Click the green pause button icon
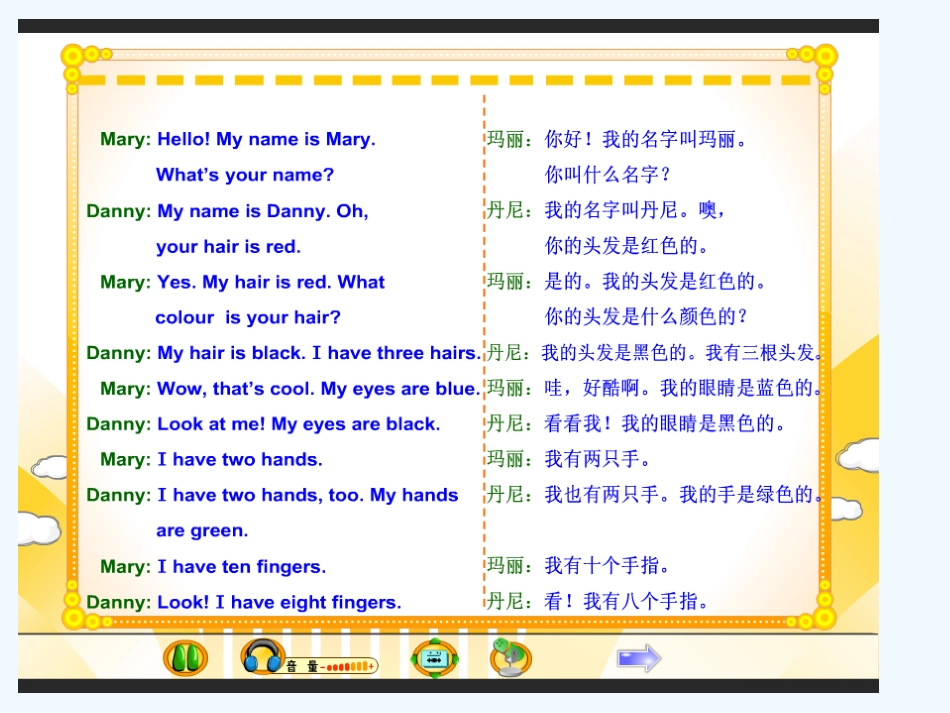Image resolution: width=950 pixels, height=713 pixels. click(x=185, y=657)
